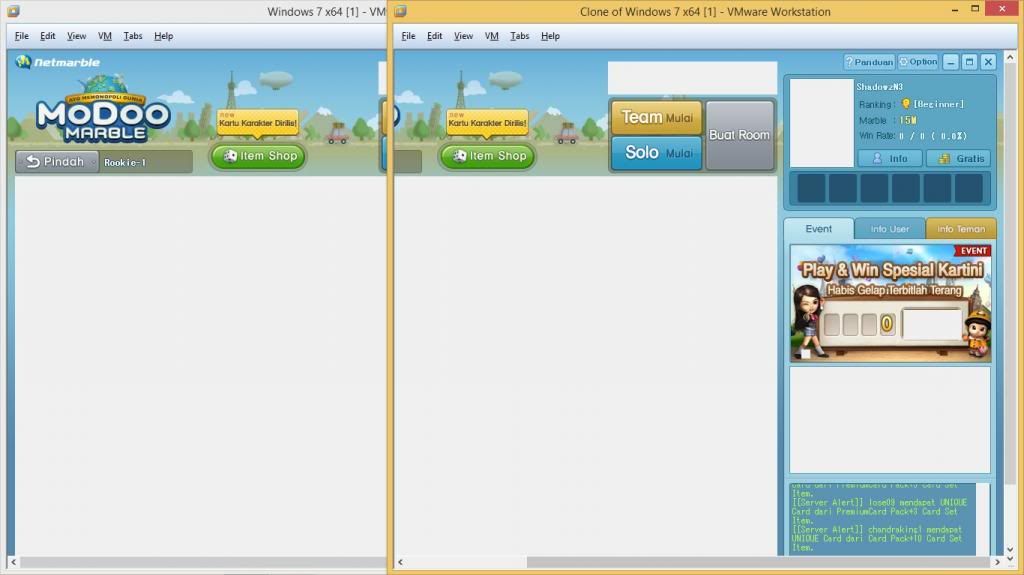Click ShadowzN3 player name
This screenshot has height=575, width=1024.
coord(879,87)
